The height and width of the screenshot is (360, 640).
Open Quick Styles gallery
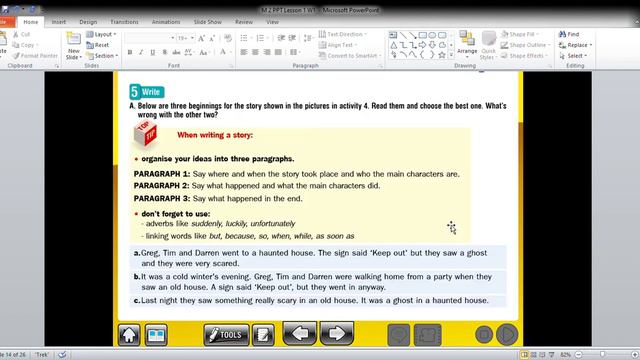point(488,46)
